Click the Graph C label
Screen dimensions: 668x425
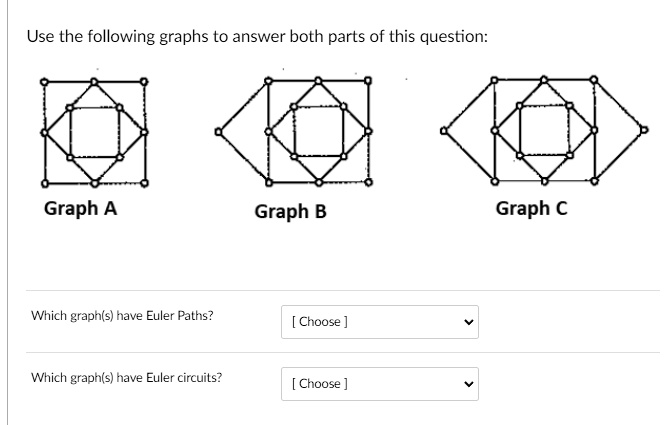click(x=531, y=209)
